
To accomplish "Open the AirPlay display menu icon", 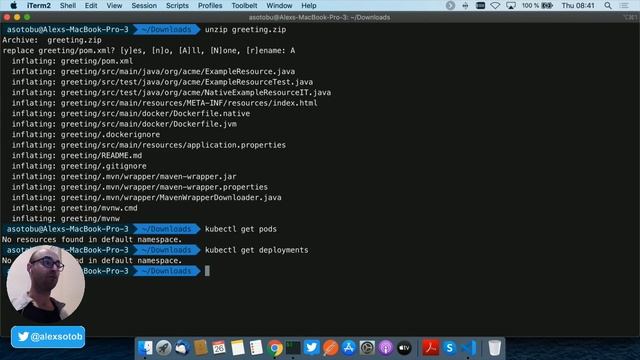I will coord(511,6).
